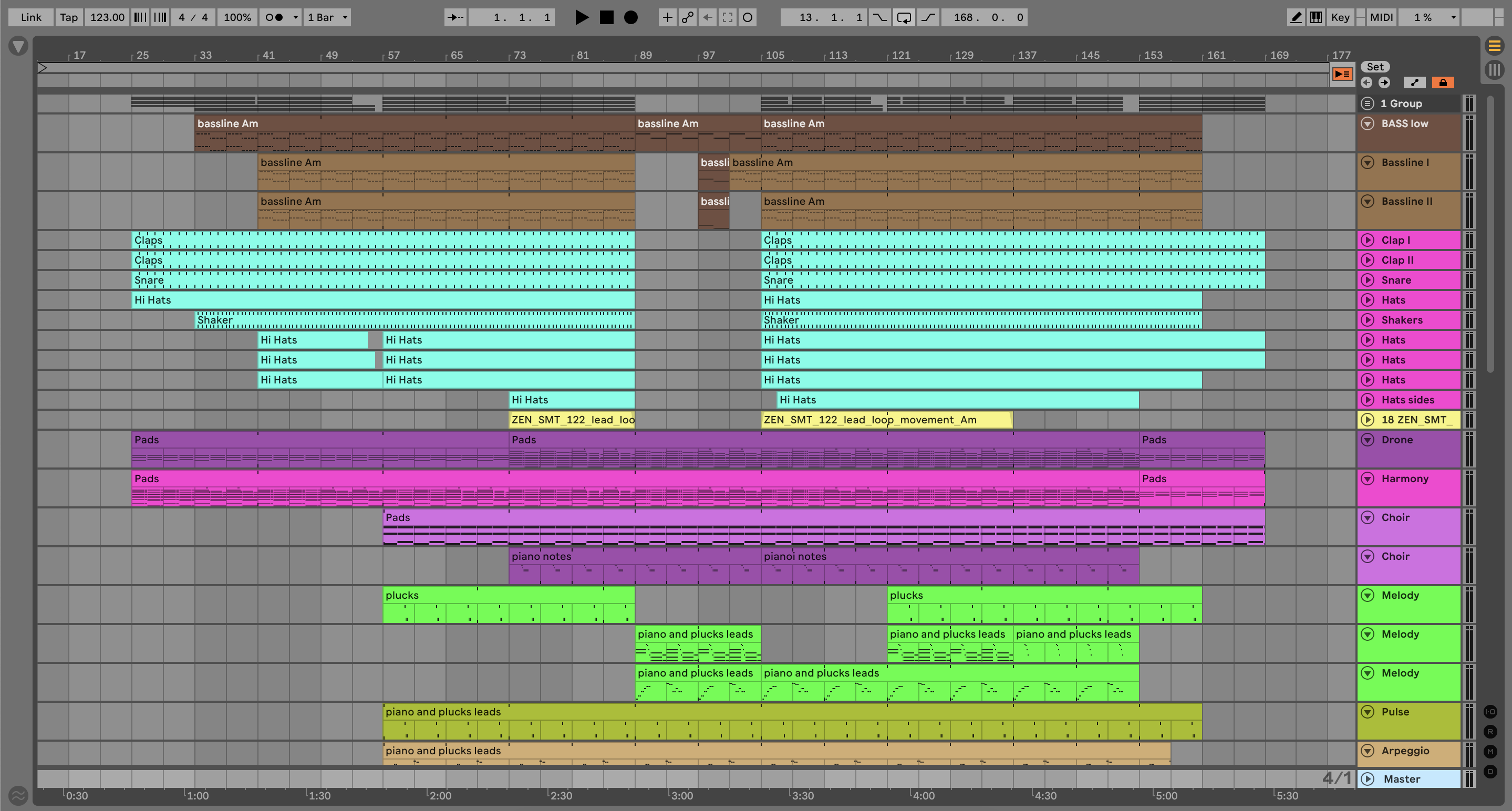Fold the BASS low track
Viewport: 1512px width, 811px height.
tap(1368, 124)
